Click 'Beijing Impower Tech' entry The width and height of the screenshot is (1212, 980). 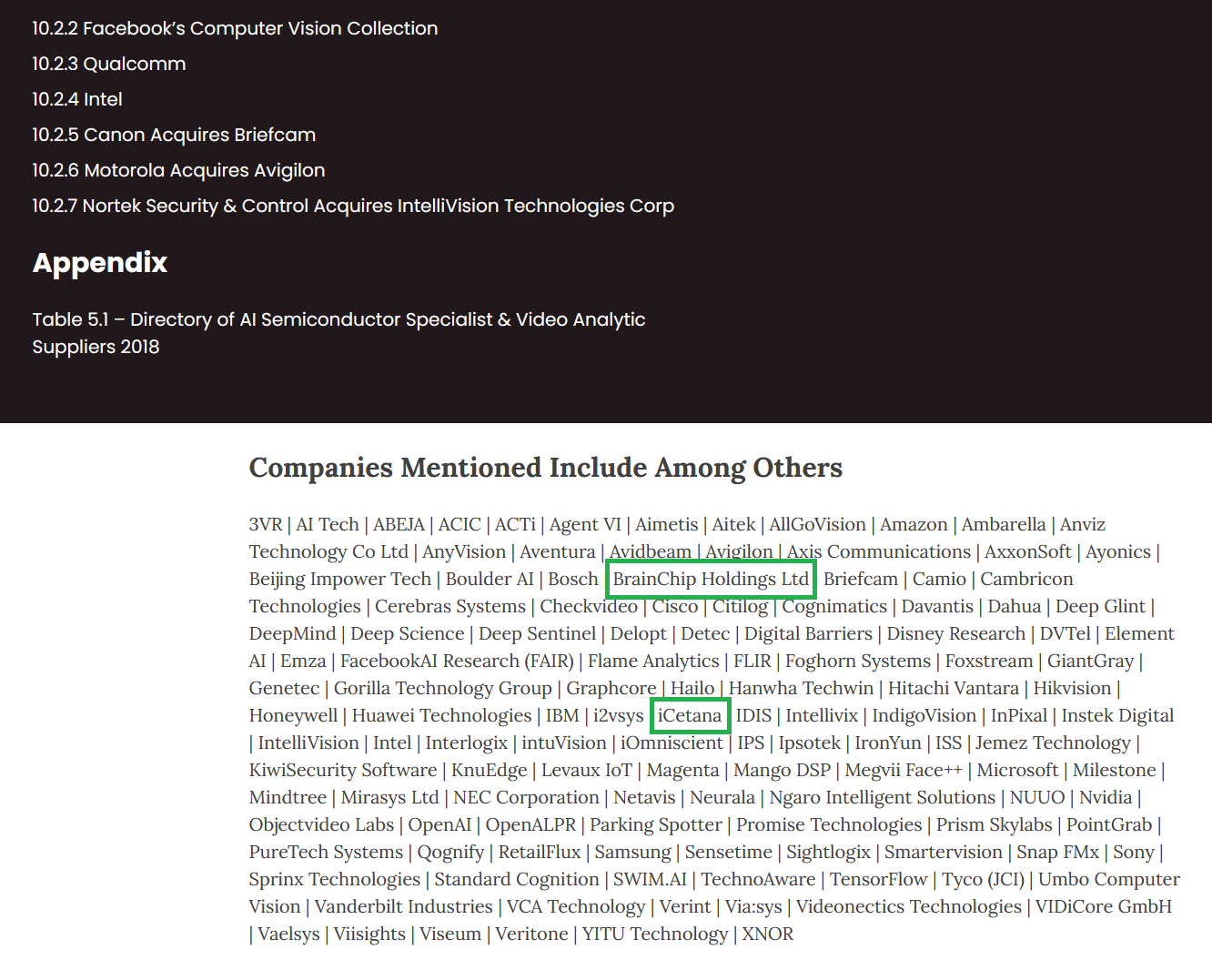340,580
